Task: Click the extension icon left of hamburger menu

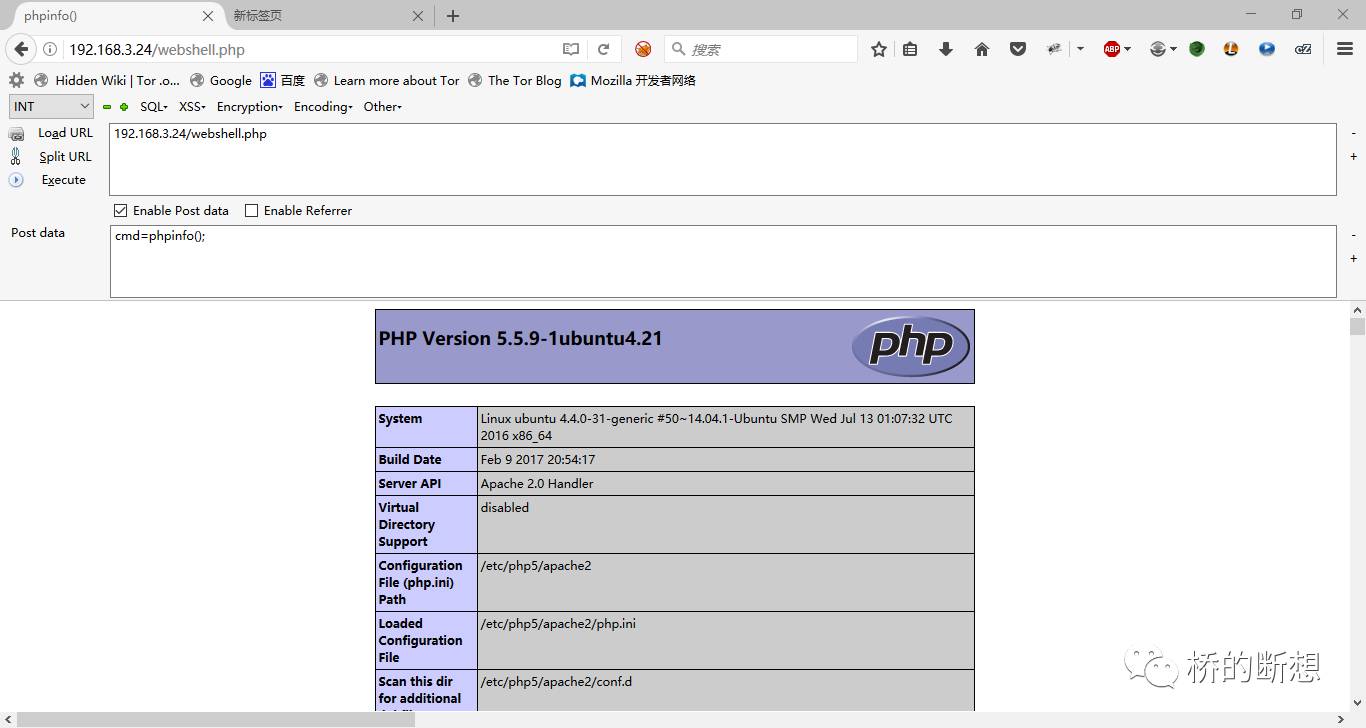Action: (x=1303, y=49)
